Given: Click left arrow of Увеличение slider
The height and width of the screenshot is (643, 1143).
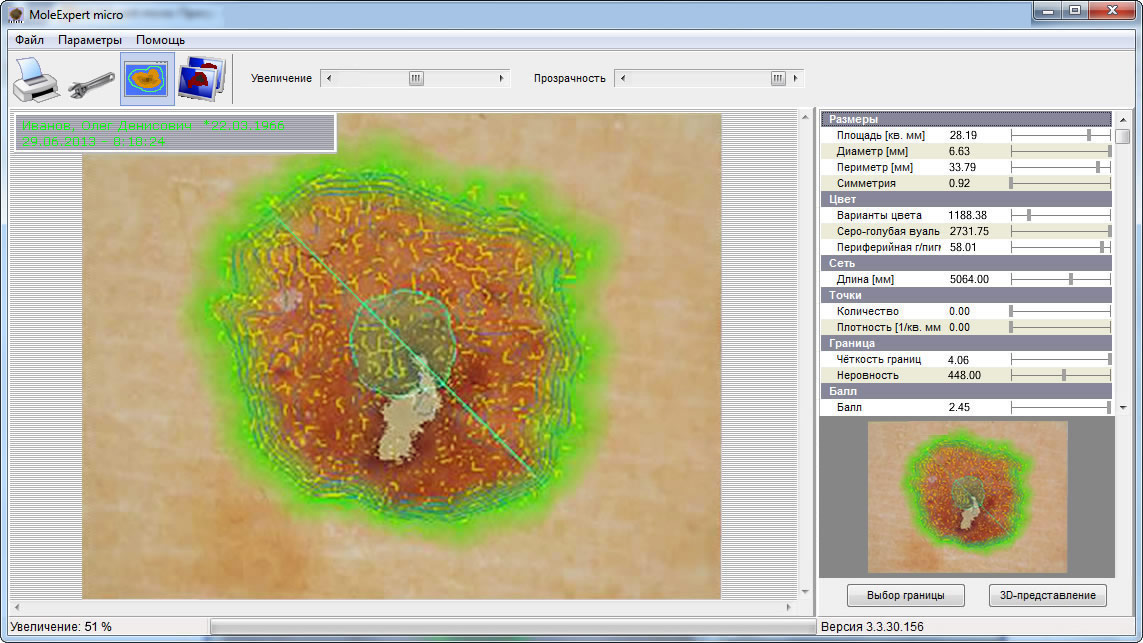Looking at the screenshot, I should 329,78.
